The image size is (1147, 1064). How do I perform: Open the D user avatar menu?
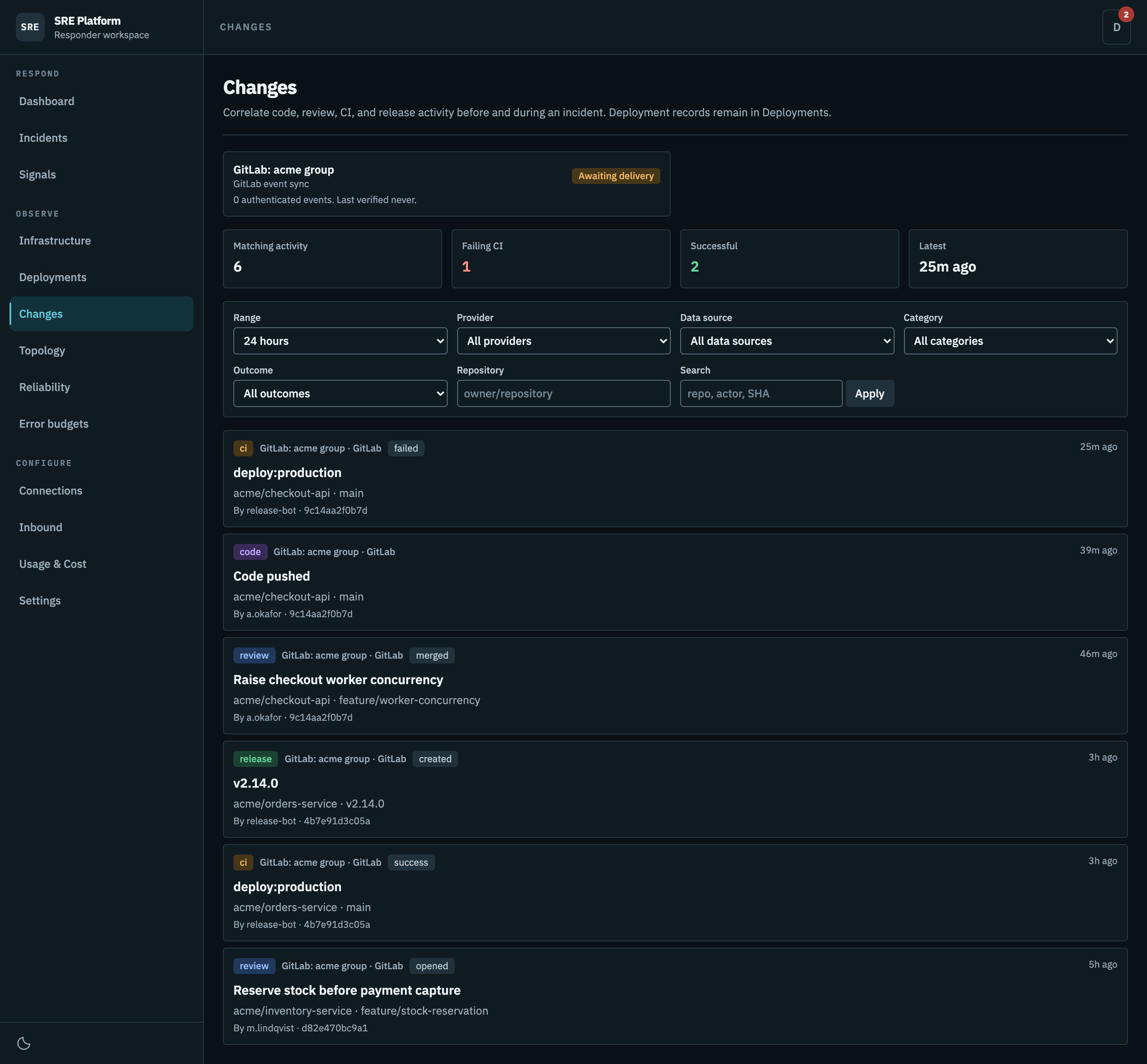pos(1116,27)
